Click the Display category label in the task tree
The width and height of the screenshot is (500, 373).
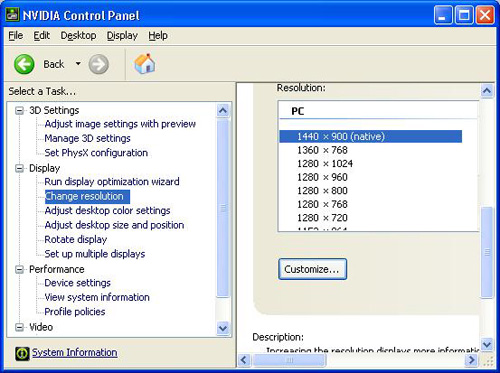click(44, 168)
